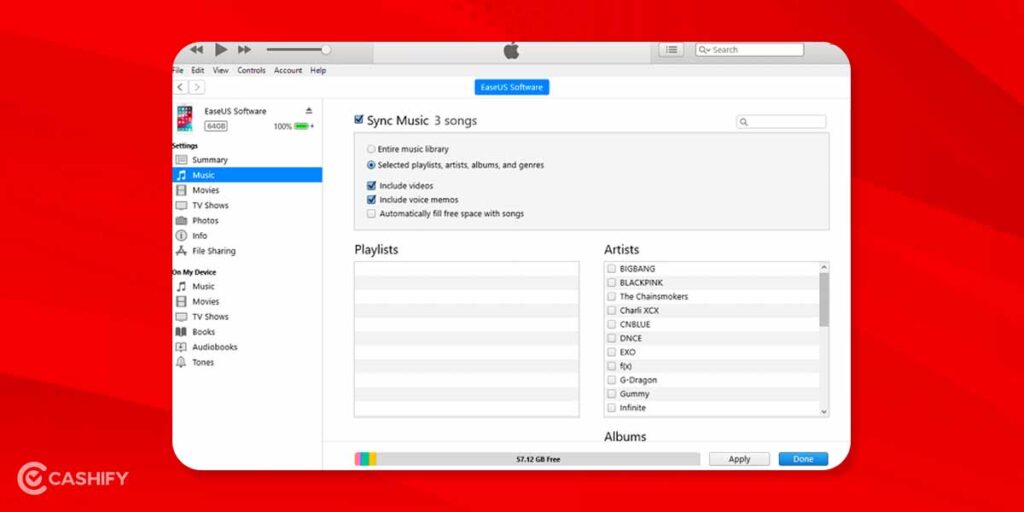
Task: Click Artists list scroll up arrow
Action: [x=824, y=267]
